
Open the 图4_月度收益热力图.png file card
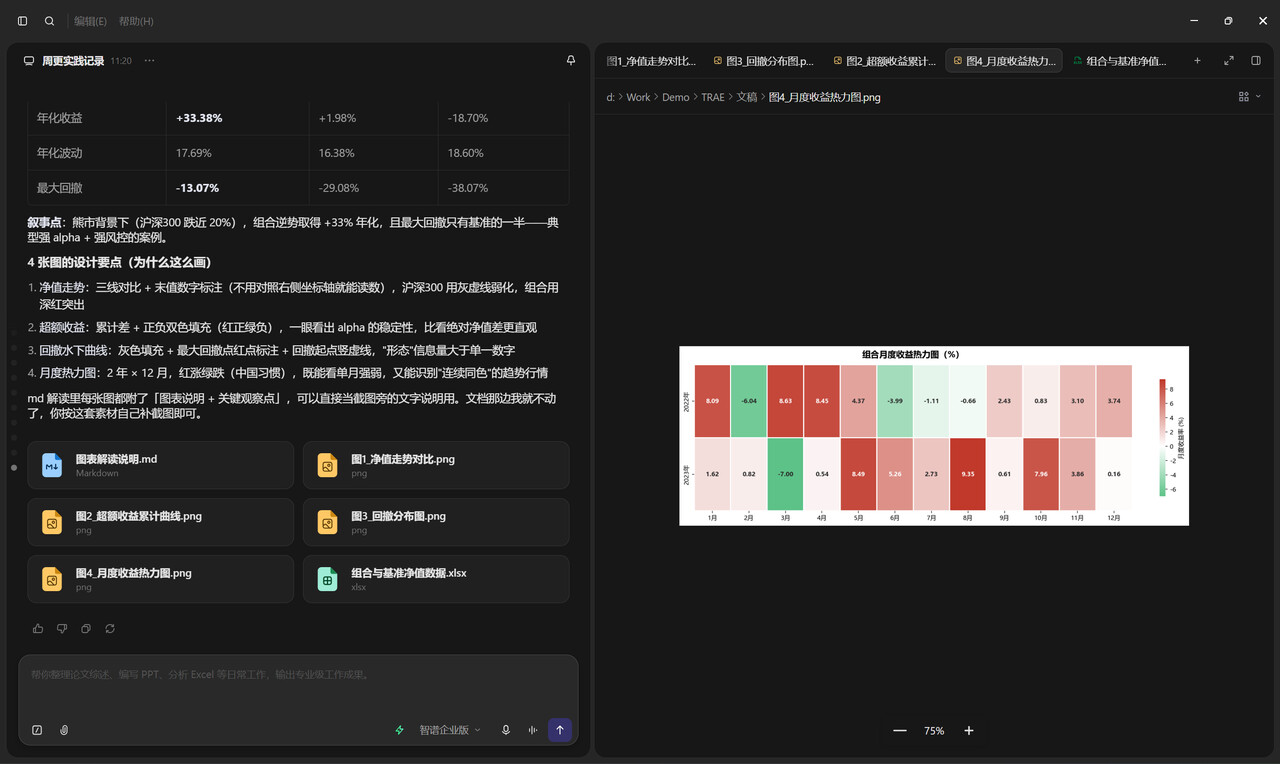[161, 580]
